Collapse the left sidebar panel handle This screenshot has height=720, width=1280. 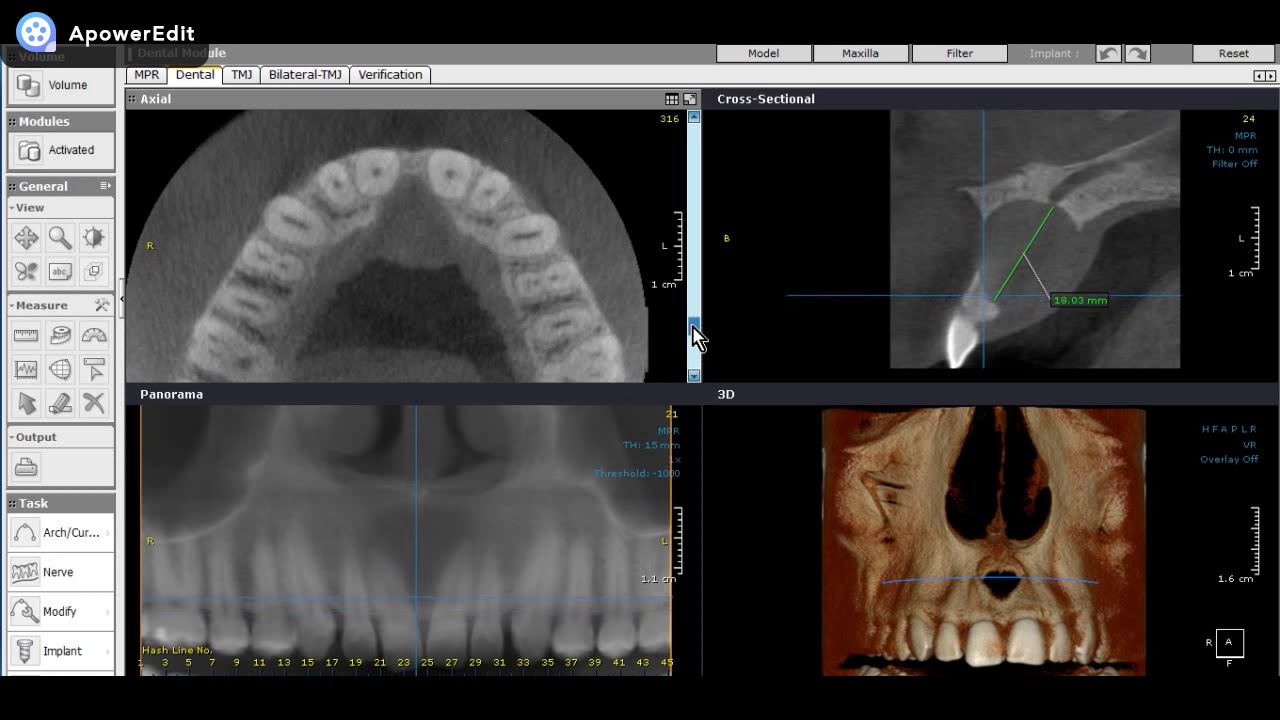point(121,298)
